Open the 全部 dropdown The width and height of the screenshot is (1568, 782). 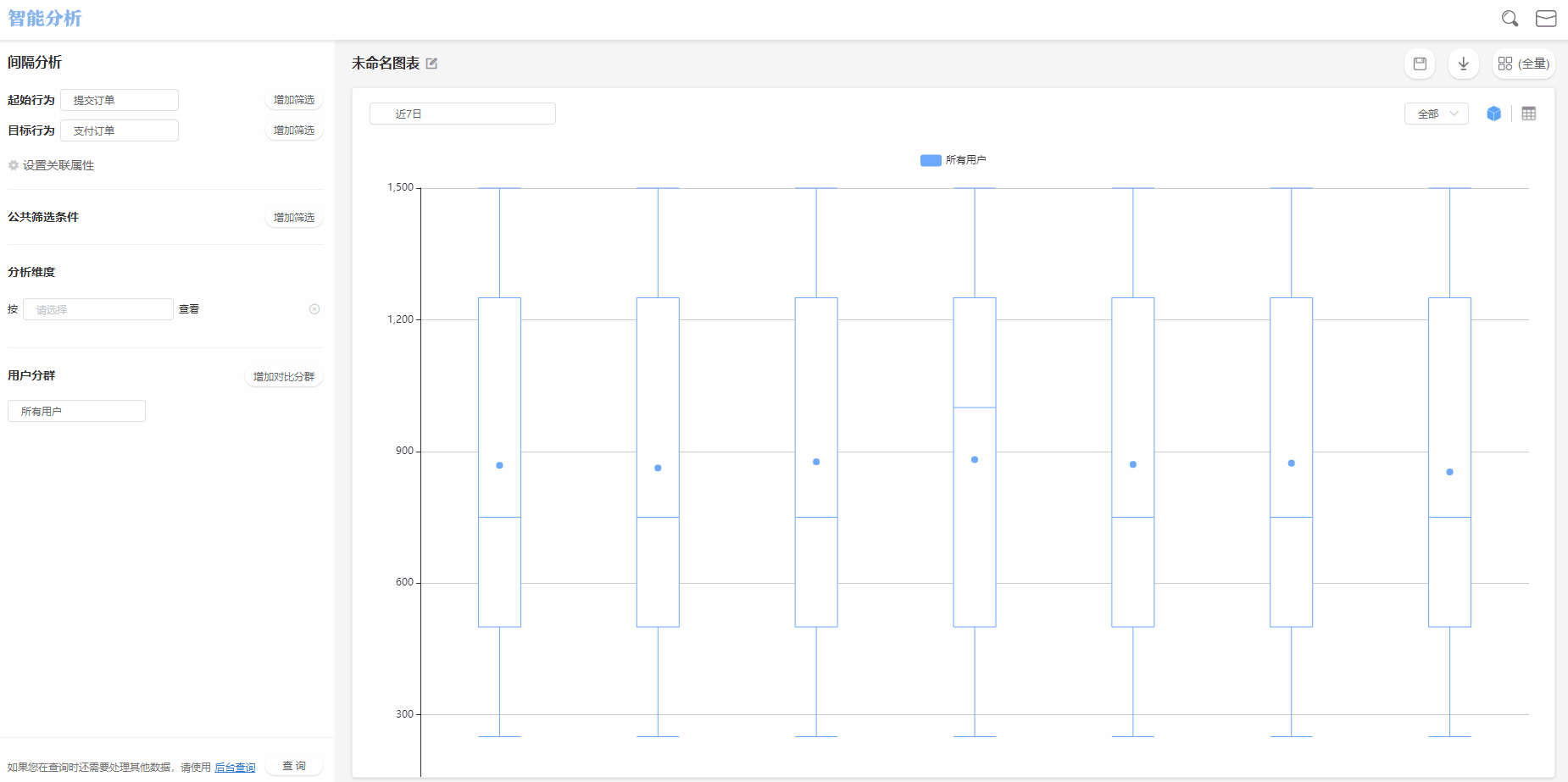[x=1437, y=114]
